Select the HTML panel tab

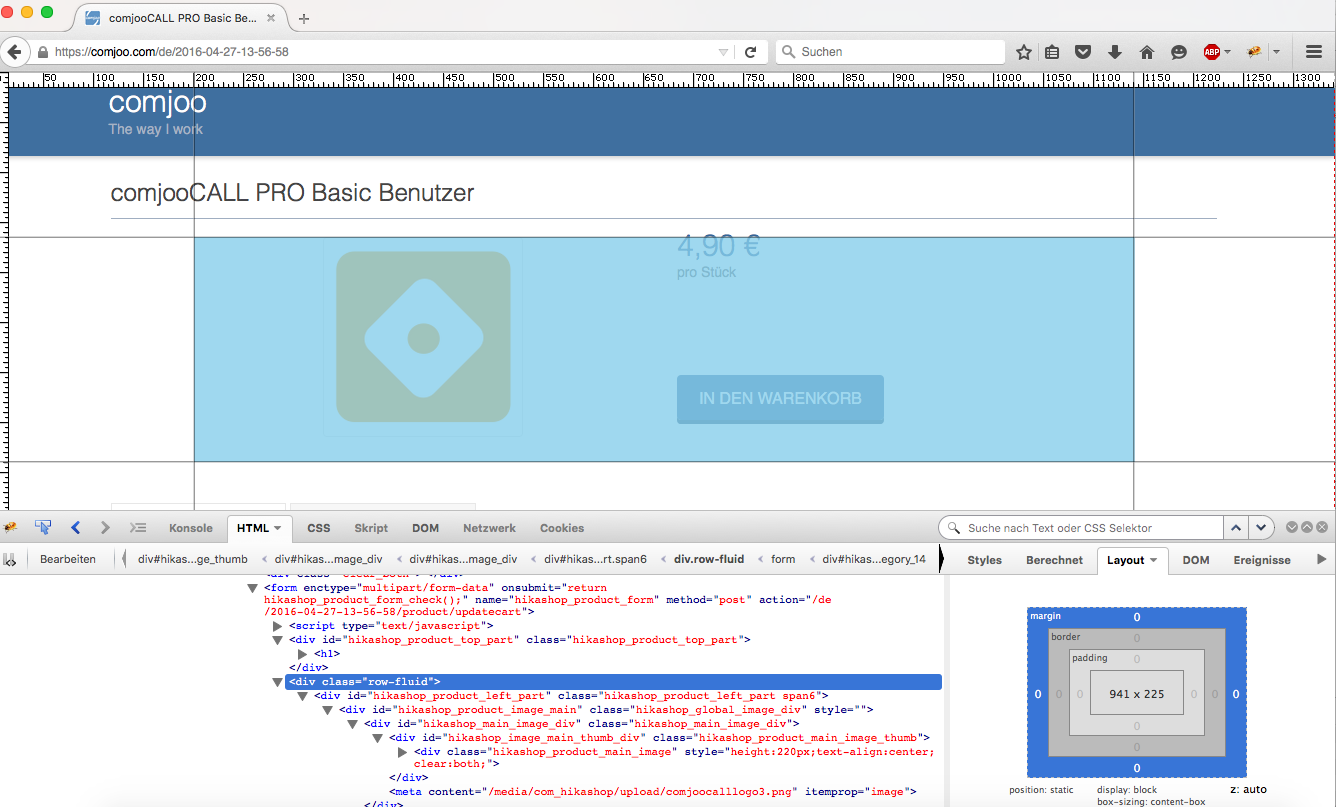(x=258, y=528)
